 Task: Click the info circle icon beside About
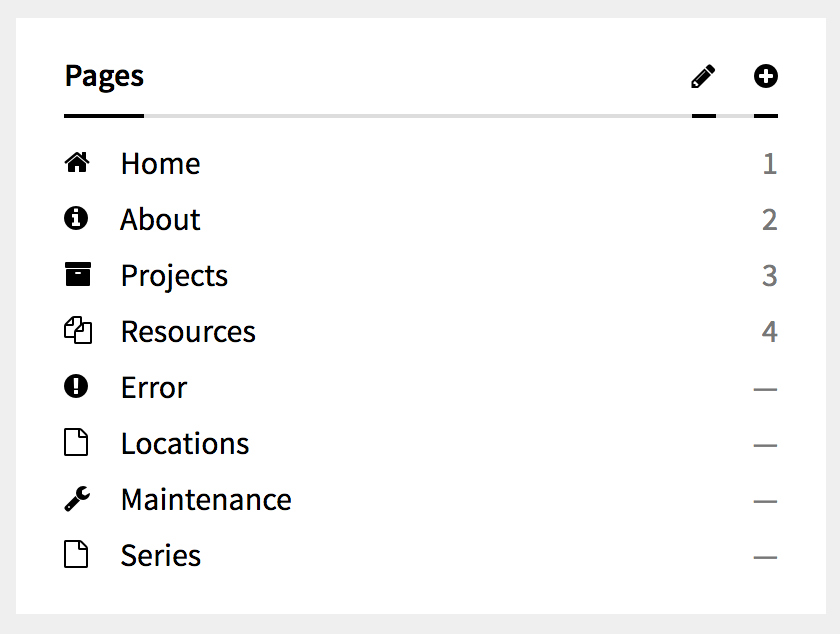76,219
